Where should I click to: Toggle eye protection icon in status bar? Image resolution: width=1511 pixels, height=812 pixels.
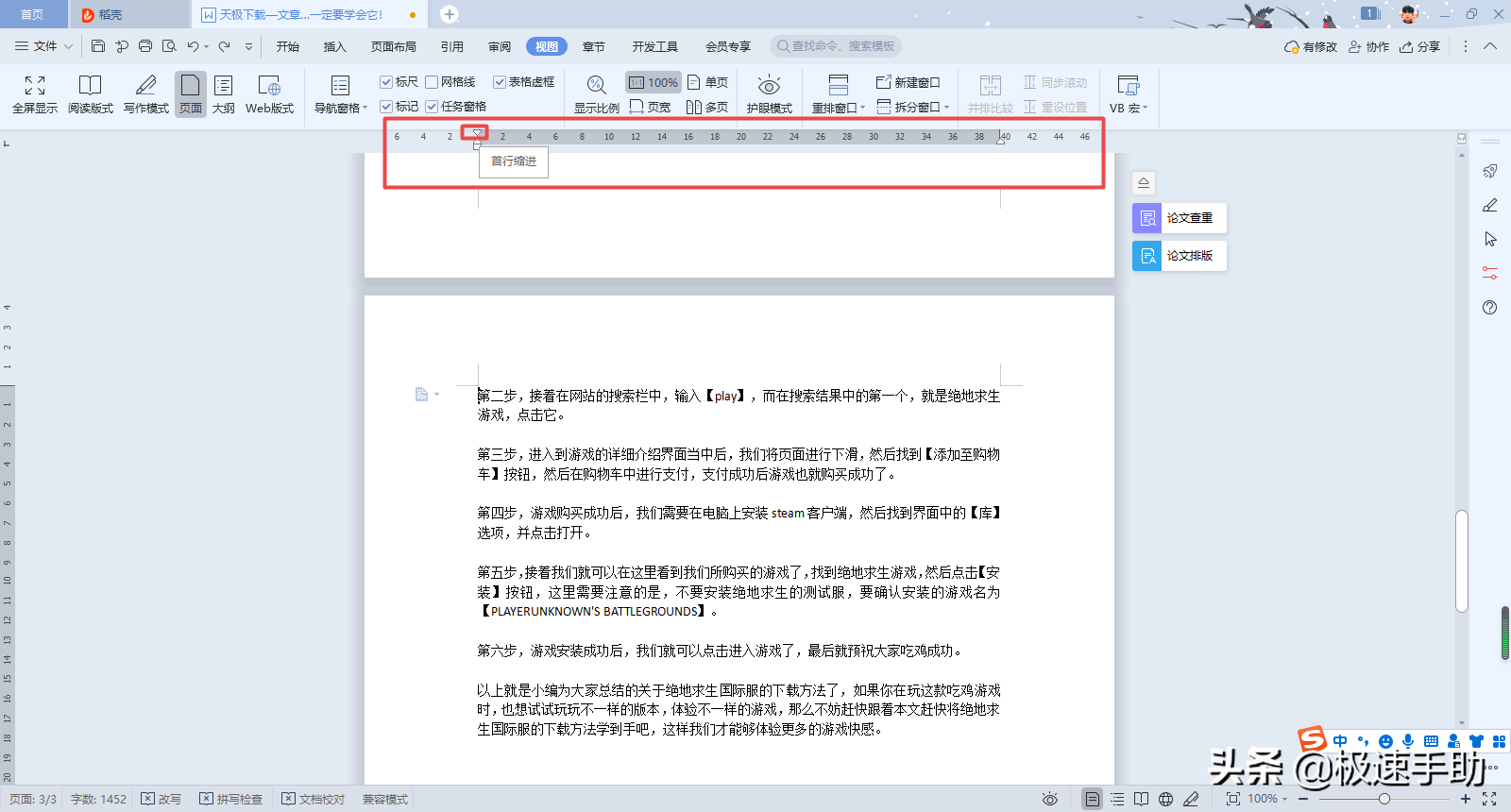pyautogui.click(x=1049, y=799)
